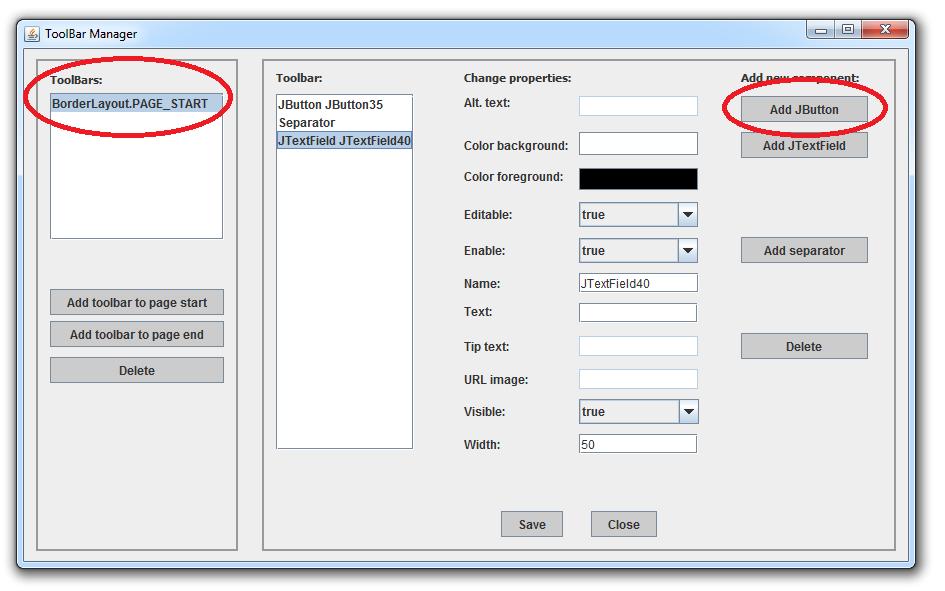
Task: Click Add toolbar to page start
Action: tap(137, 302)
